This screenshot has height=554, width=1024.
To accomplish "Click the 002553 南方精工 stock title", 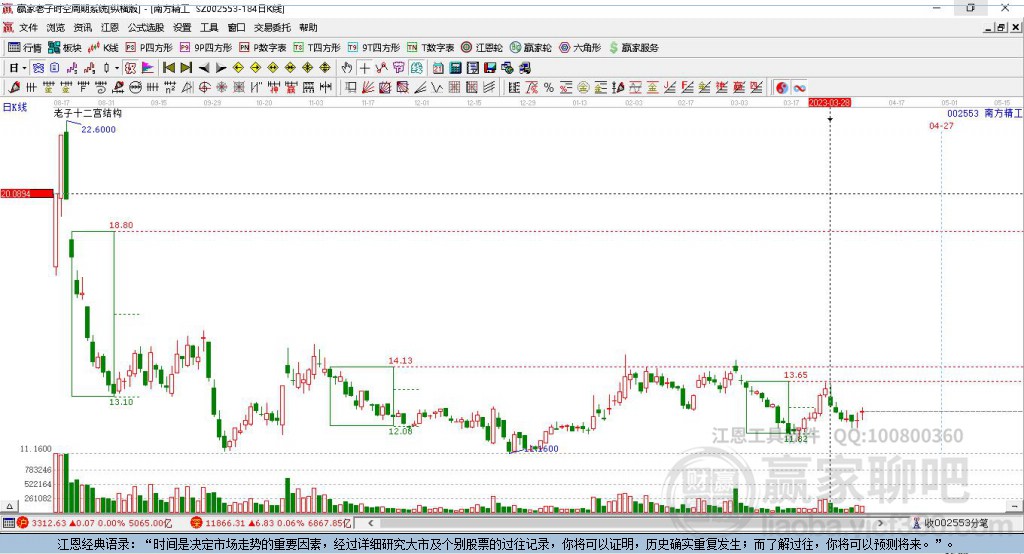I will pyautogui.click(x=984, y=113).
